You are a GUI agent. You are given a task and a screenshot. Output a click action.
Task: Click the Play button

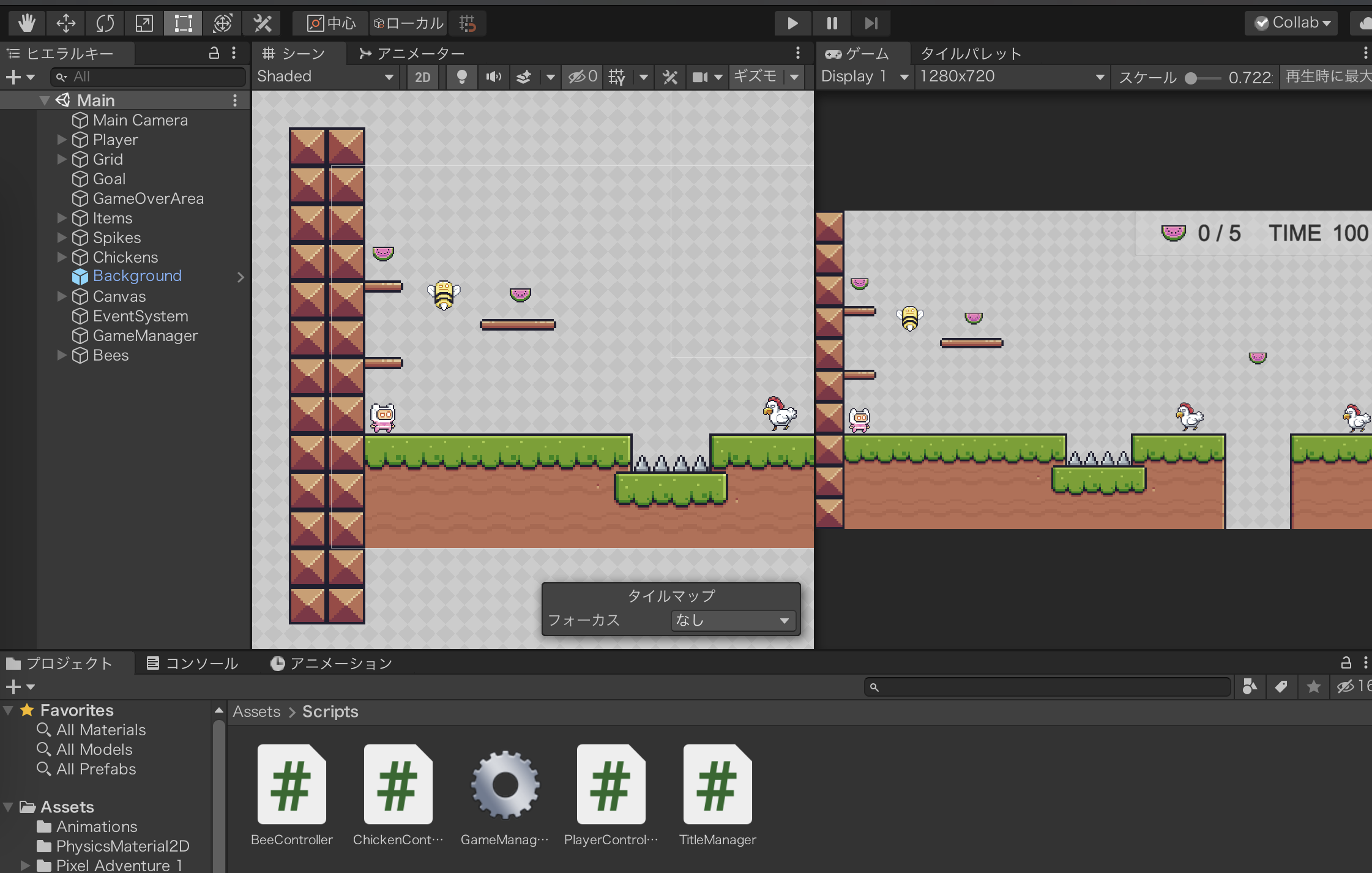792,23
